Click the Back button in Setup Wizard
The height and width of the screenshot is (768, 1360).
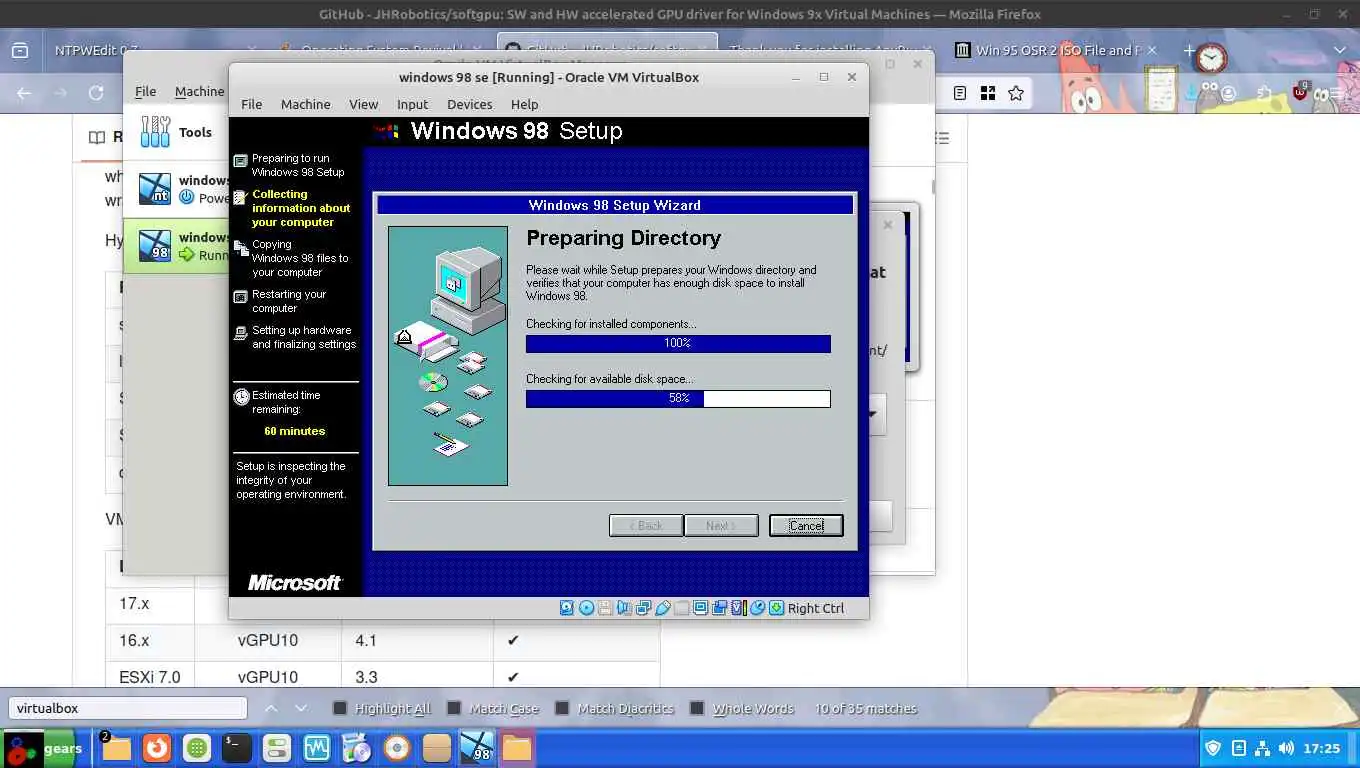pos(646,525)
